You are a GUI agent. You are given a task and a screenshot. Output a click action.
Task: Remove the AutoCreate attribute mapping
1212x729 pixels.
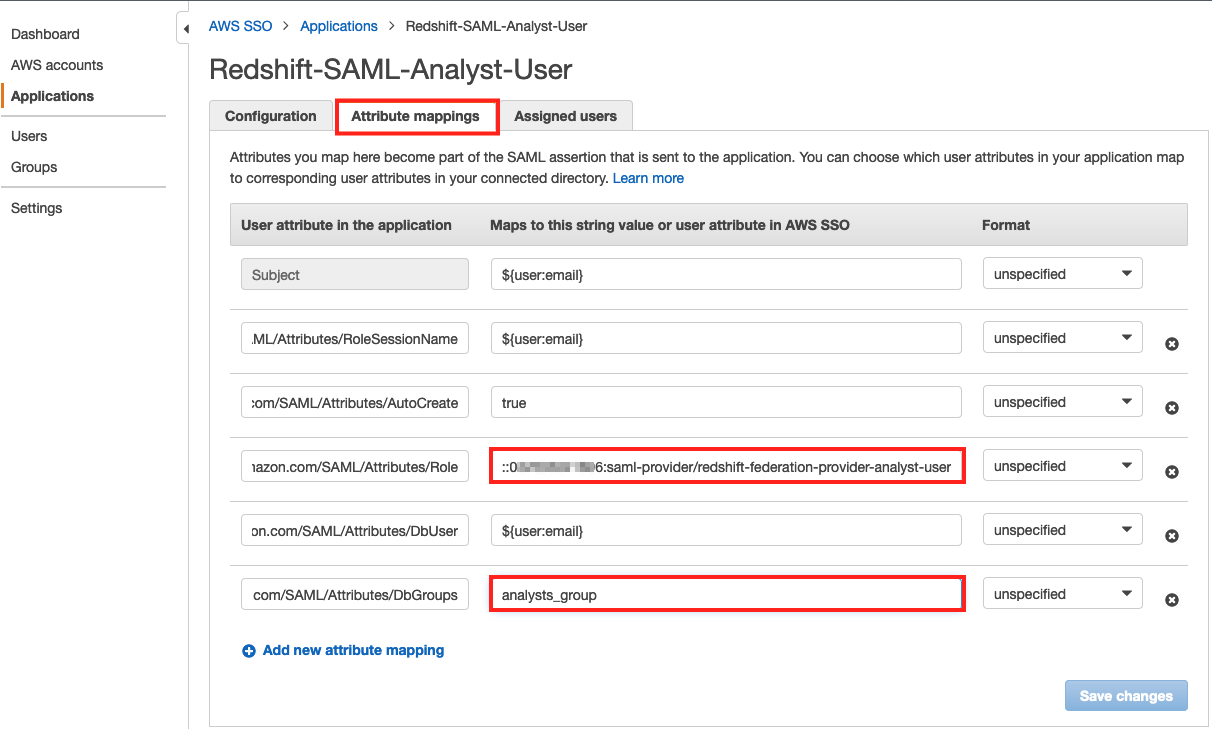click(x=1172, y=408)
